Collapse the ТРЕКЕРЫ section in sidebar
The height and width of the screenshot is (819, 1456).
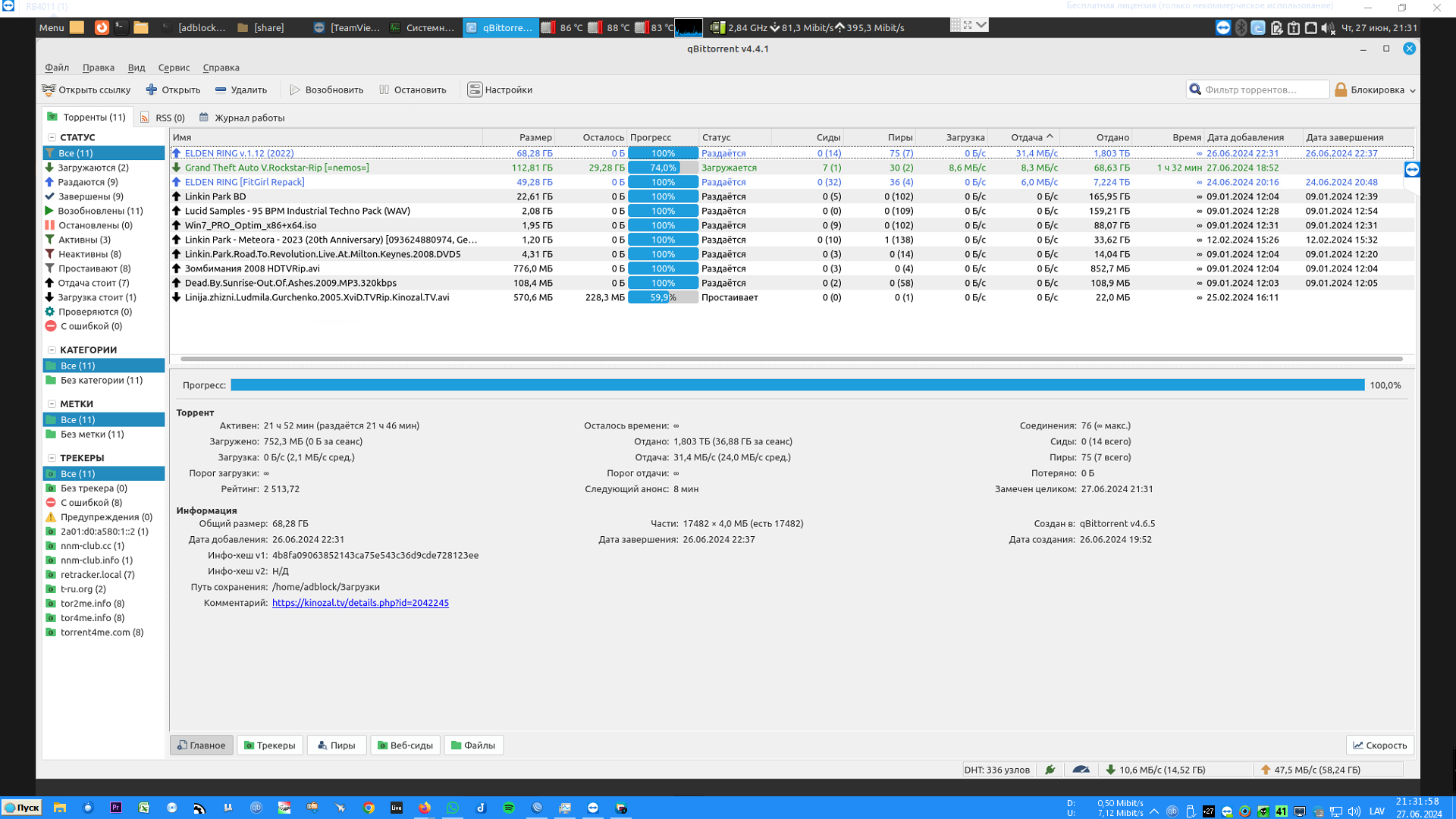pyautogui.click(x=52, y=458)
